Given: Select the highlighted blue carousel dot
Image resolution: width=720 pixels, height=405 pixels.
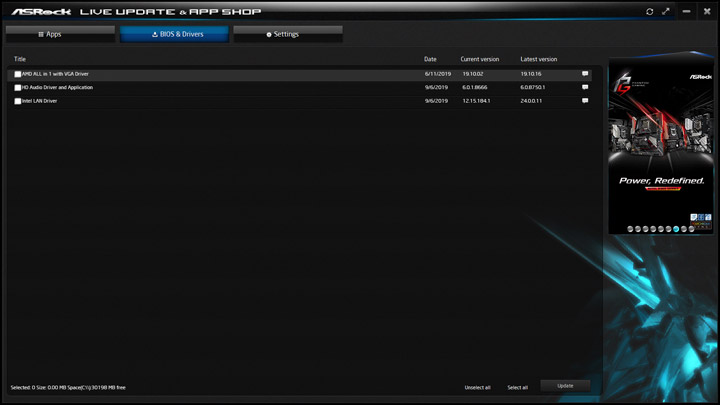Looking at the screenshot, I should coord(676,229).
